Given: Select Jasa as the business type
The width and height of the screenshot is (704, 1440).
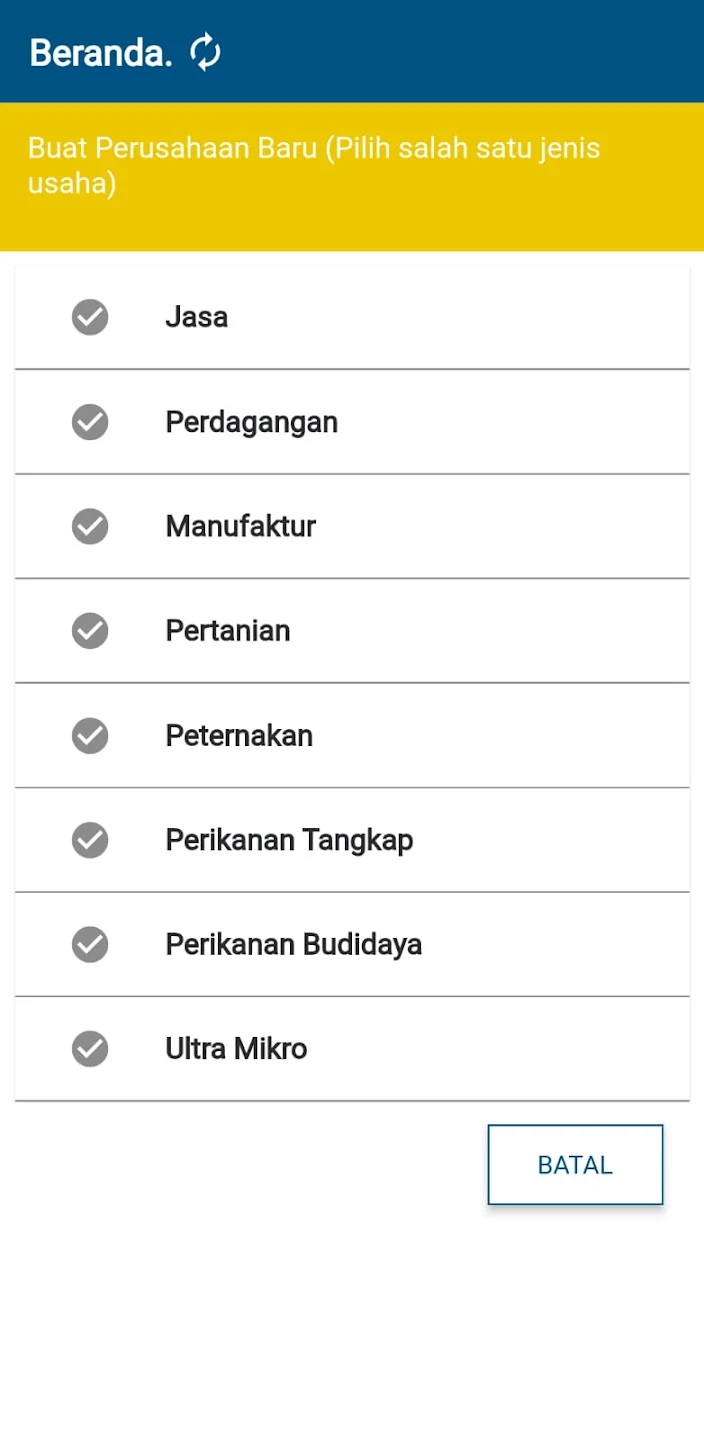Looking at the screenshot, I should (352, 317).
